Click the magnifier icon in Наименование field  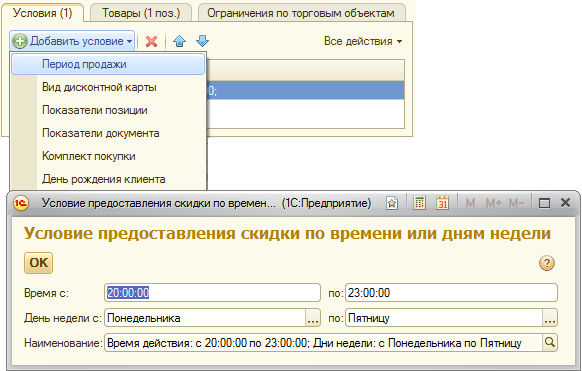pyautogui.click(x=550, y=342)
